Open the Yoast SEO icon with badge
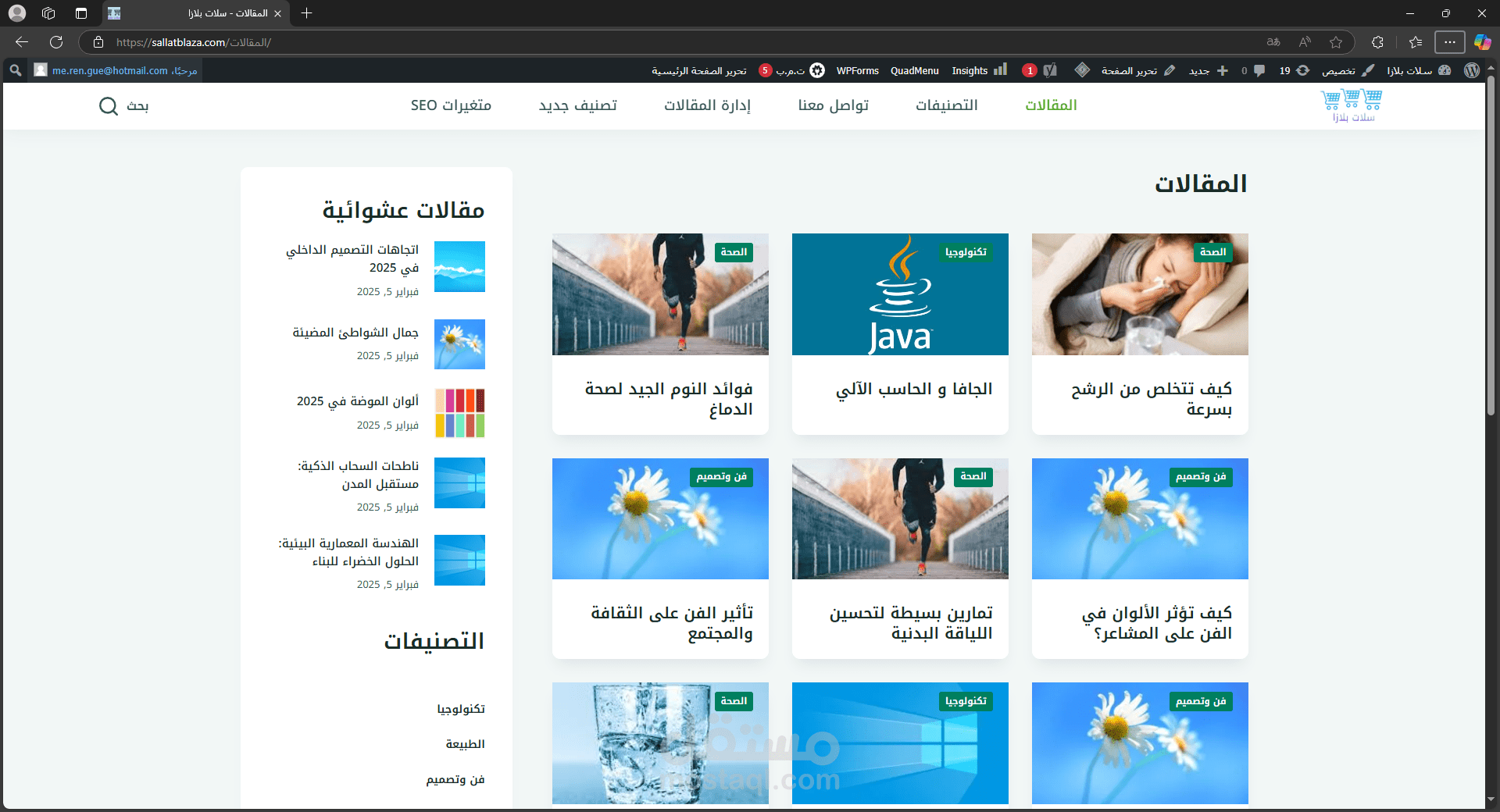 (1040, 70)
